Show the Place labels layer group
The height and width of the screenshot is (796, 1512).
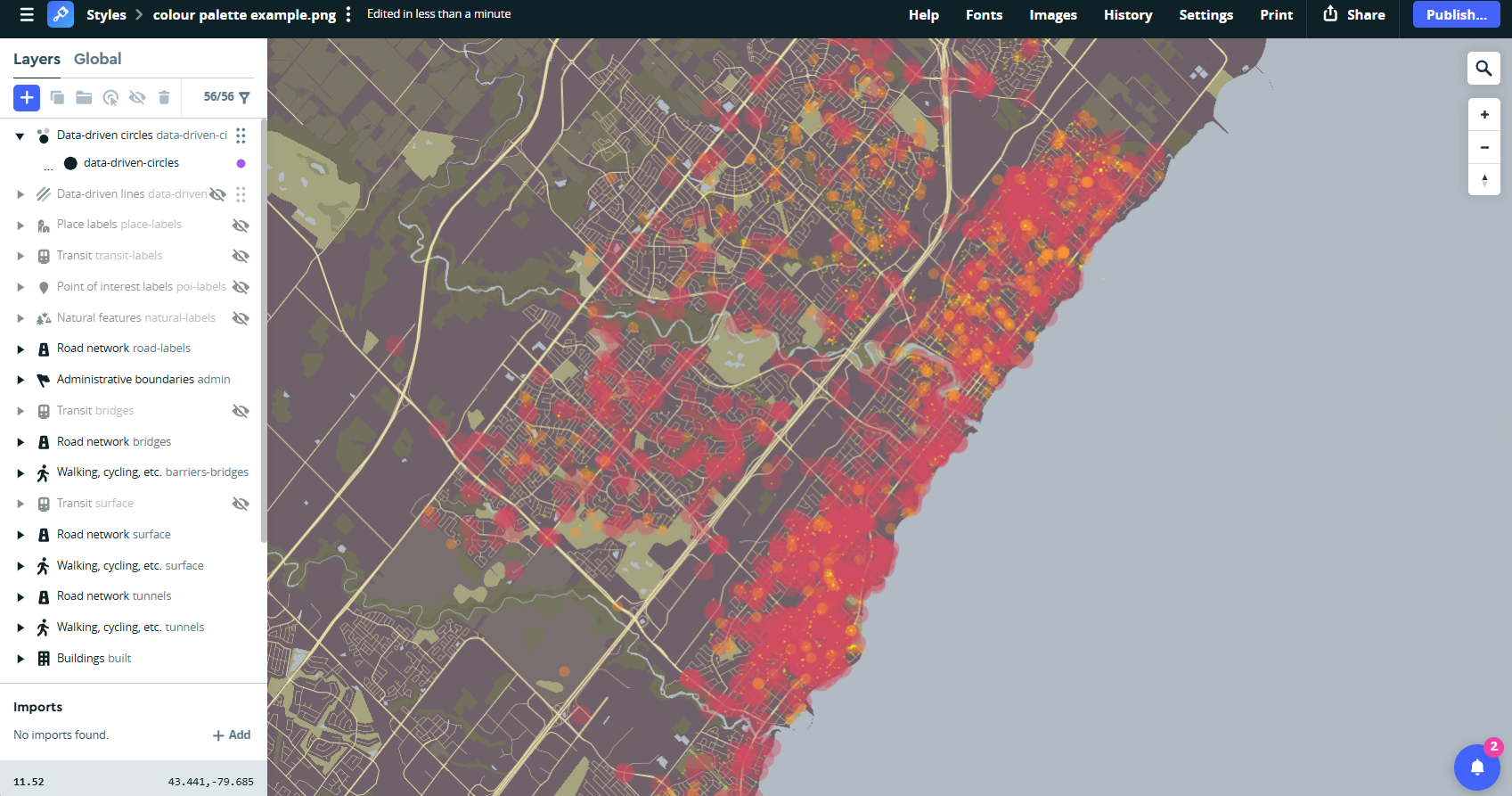pyautogui.click(x=241, y=226)
